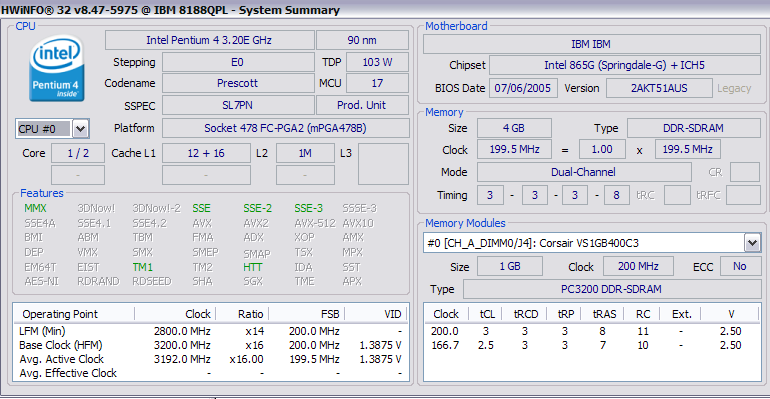Image resolution: width=770 pixels, height=399 pixels.
Task: Click the motherboard name field IBM IBM
Action: click(592, 44)
